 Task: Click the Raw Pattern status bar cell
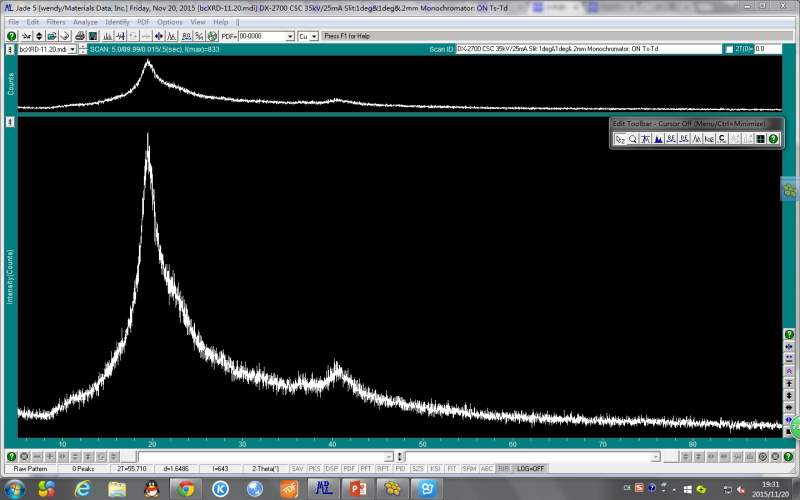pos(31,468)
